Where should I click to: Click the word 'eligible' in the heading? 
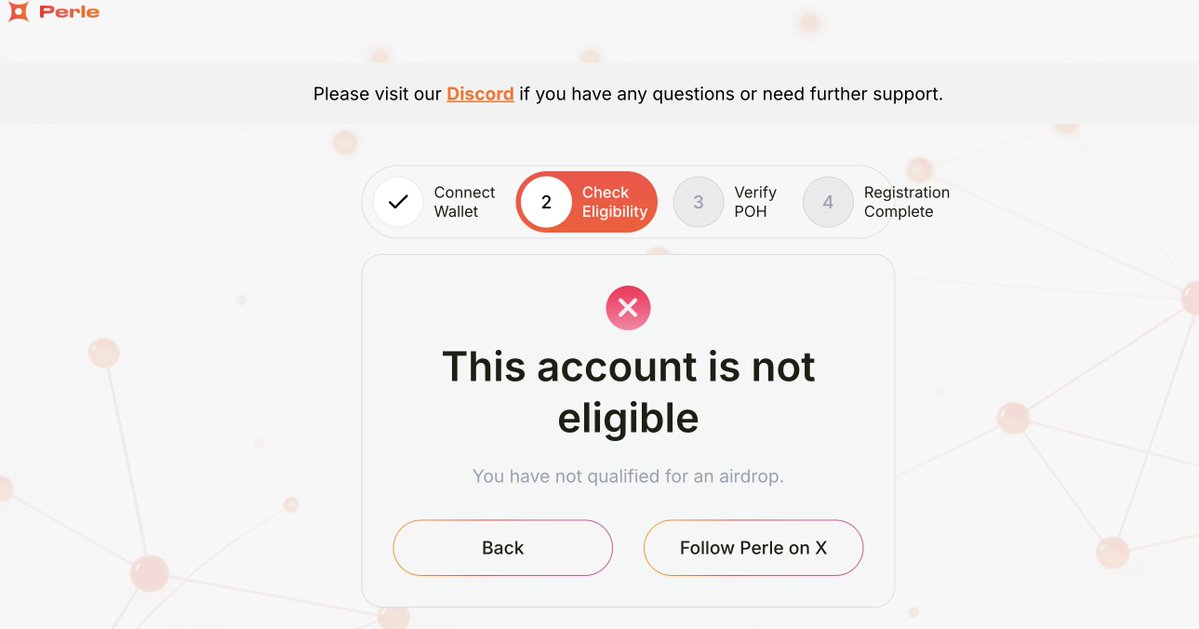[628, 418]
